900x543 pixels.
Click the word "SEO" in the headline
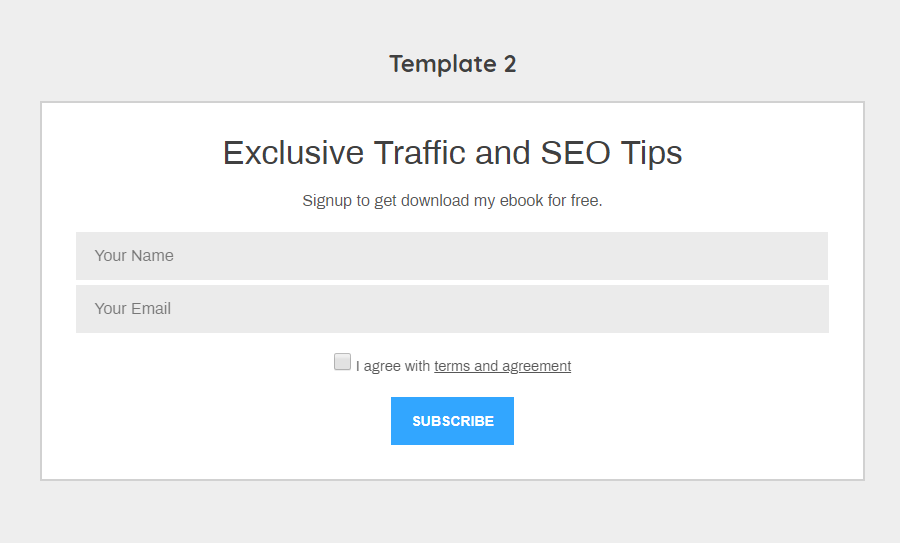click(576, 153)
